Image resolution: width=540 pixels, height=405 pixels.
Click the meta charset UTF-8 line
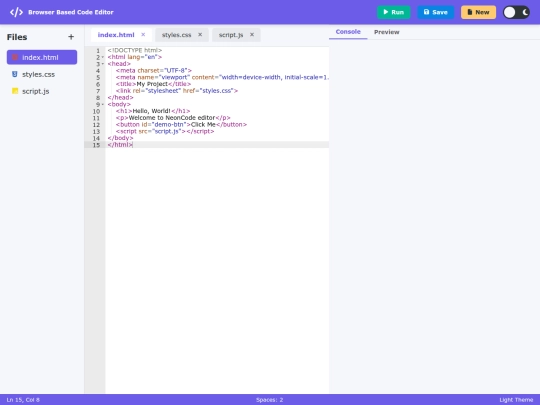click(154, 71)
